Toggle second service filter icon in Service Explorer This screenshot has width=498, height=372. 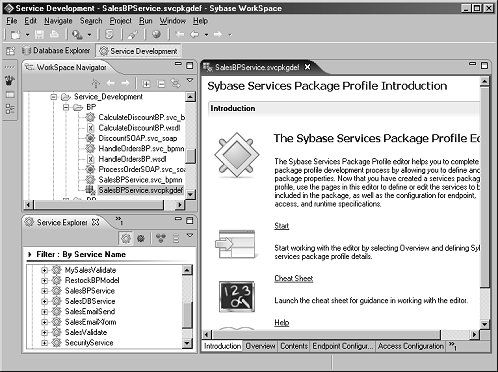coord(141,238)
